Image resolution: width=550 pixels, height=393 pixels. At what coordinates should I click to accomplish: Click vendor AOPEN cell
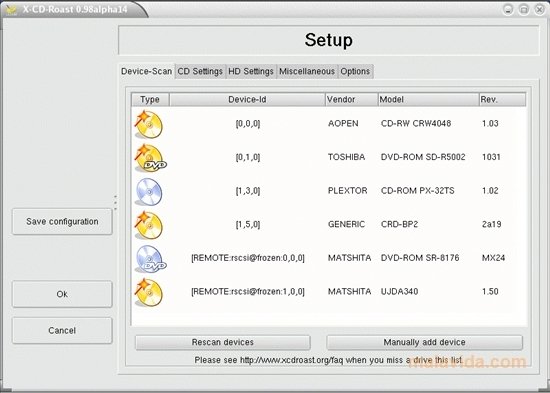tap(343, 124)
